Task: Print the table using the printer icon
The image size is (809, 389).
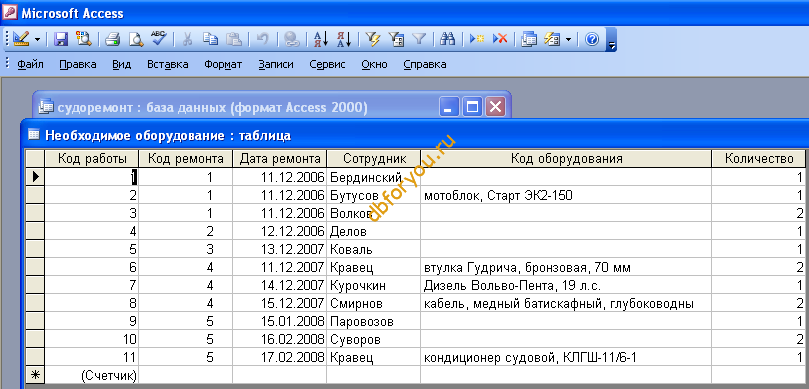Action: 113,39
